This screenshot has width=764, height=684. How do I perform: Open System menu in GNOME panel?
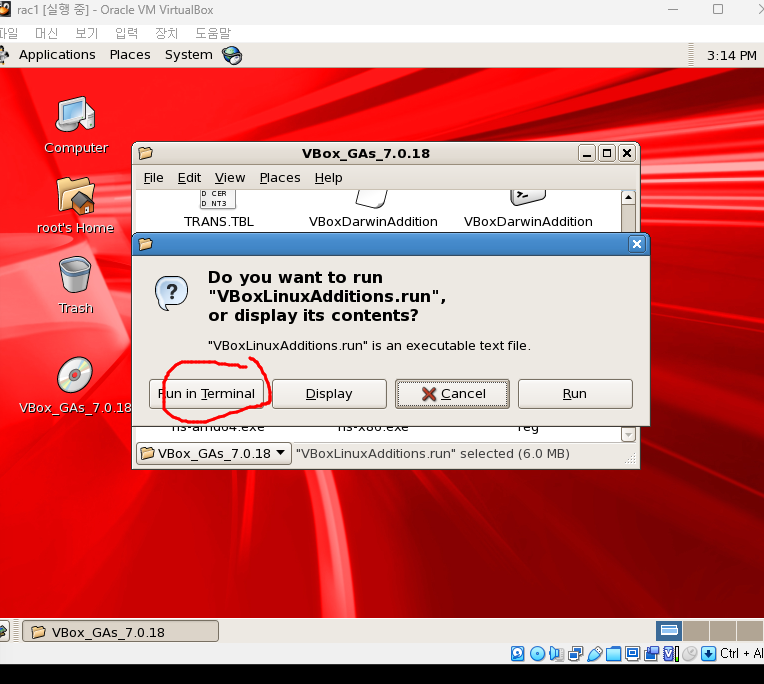pyautogui.click(x=189, y=55)
